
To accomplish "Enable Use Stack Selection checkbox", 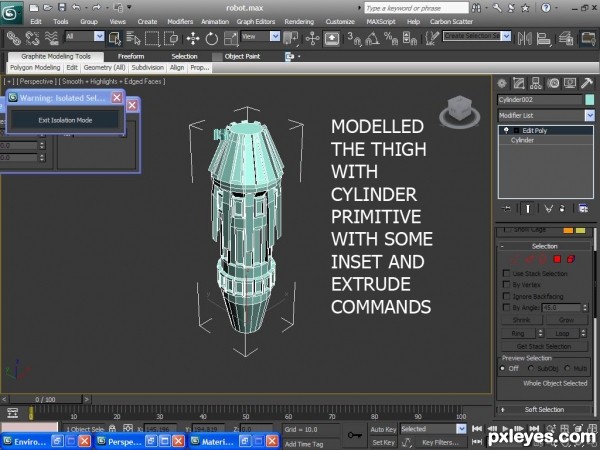I will pos(506,273).
